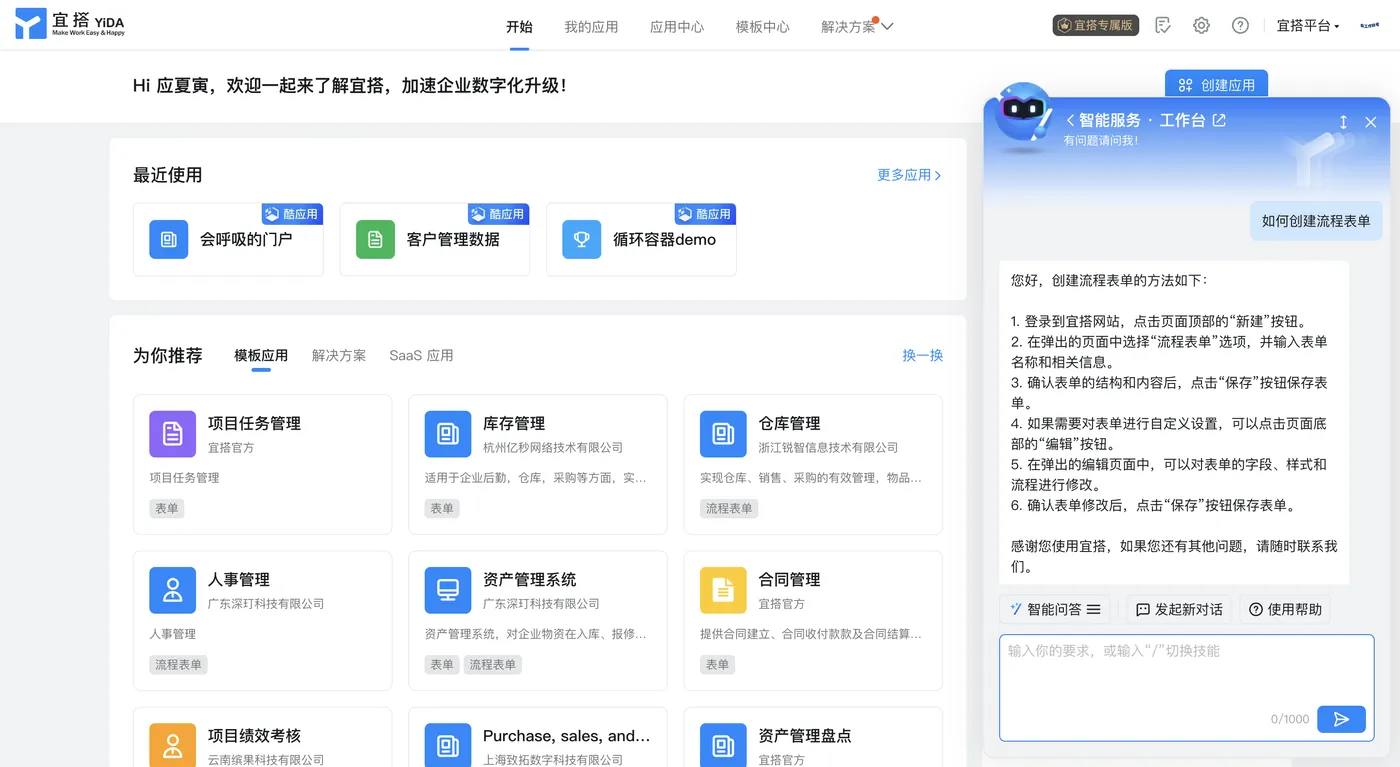Click the 酷应用 badge on 会呼吸的门户
This screenshot has width=1400, height=767.
tap(292, 214)
